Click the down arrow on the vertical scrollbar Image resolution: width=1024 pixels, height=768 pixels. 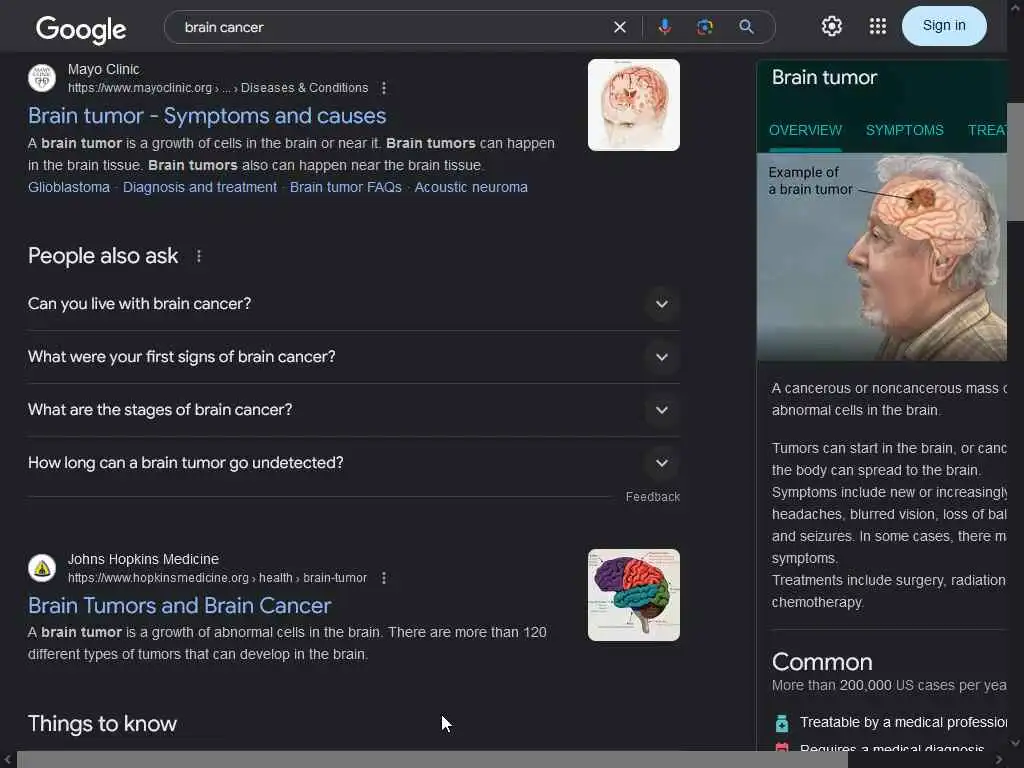(1016, 743)
